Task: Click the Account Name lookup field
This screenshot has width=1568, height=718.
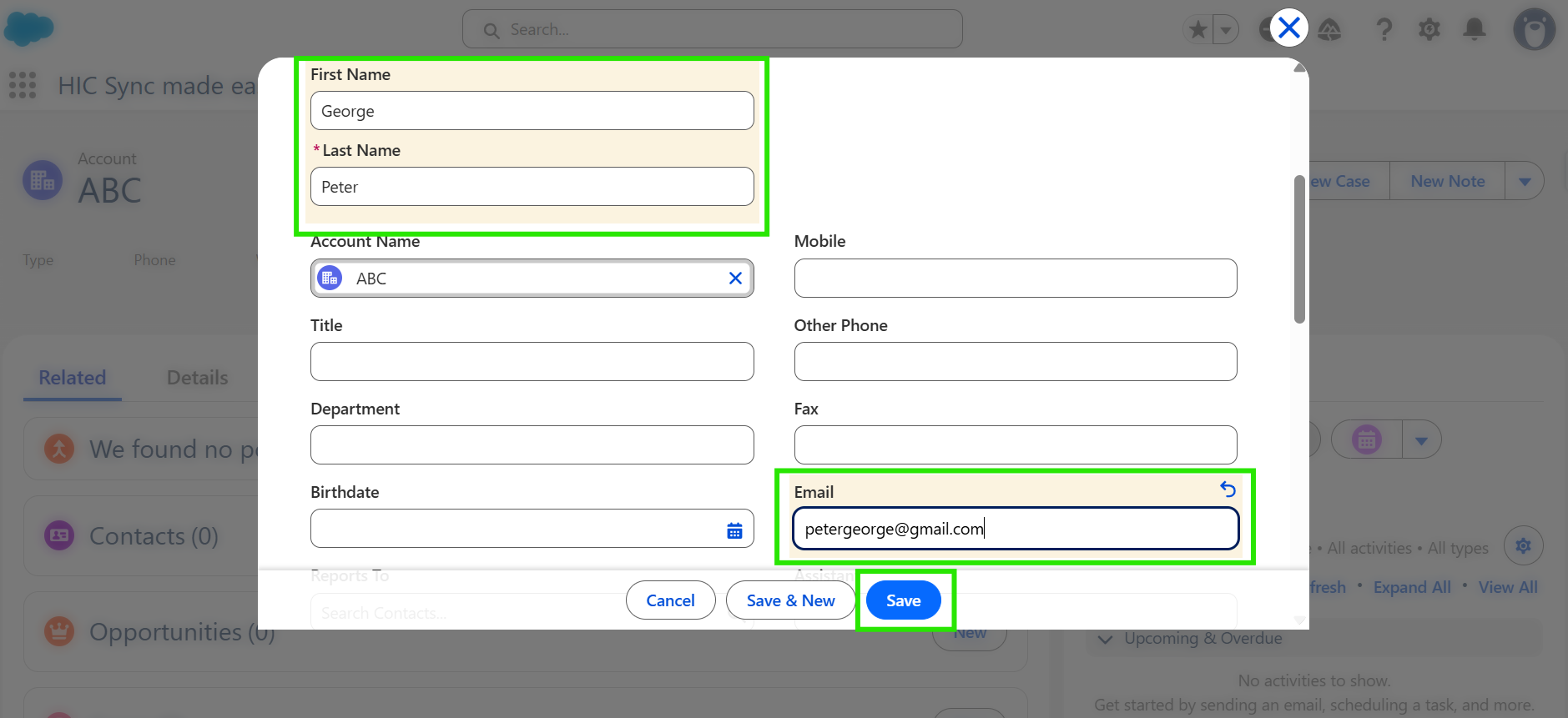Action: (532, 279)
